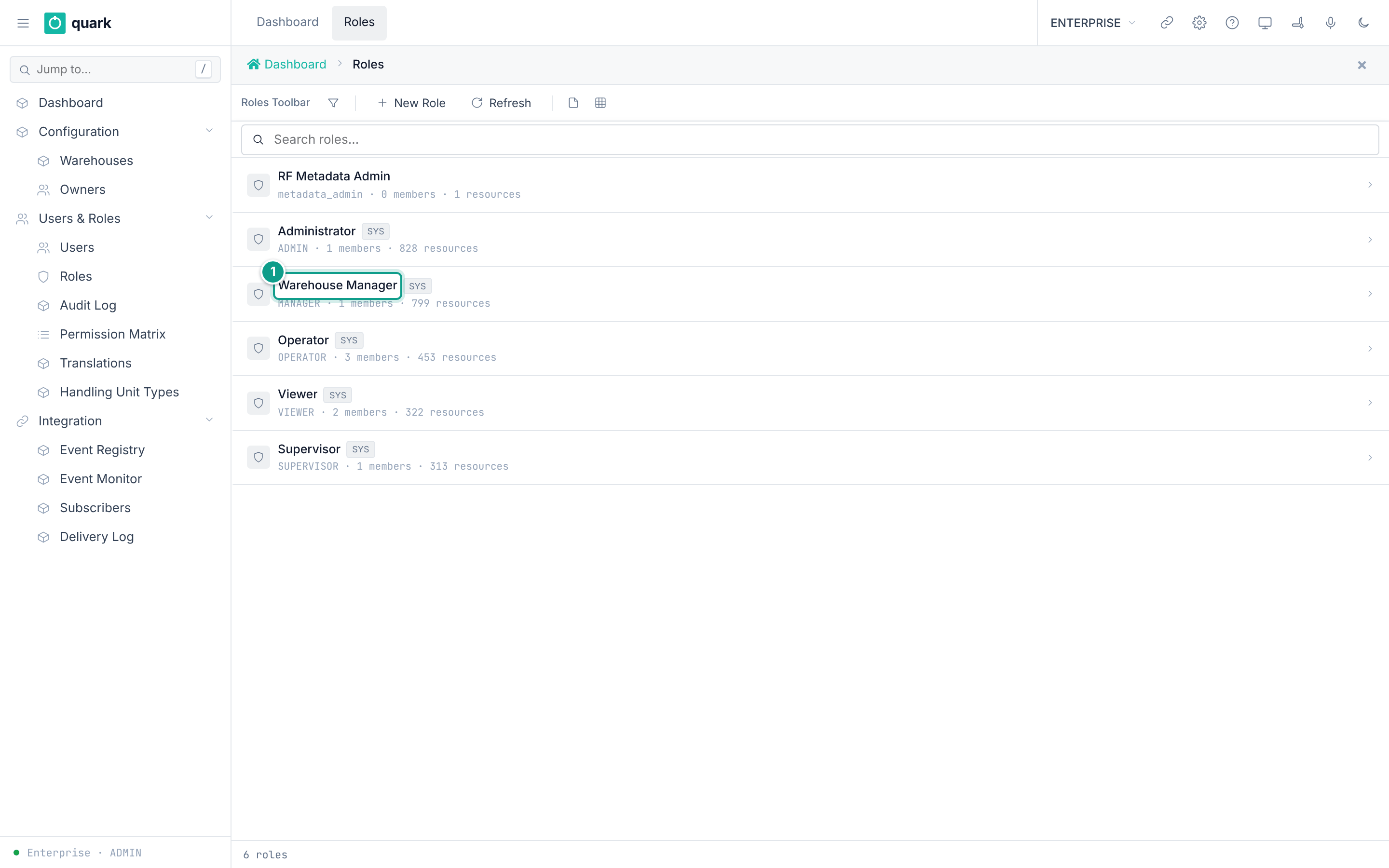Switch to grid table view icon
Viewport: 1389px width, 868px height.
click(600, 103)
